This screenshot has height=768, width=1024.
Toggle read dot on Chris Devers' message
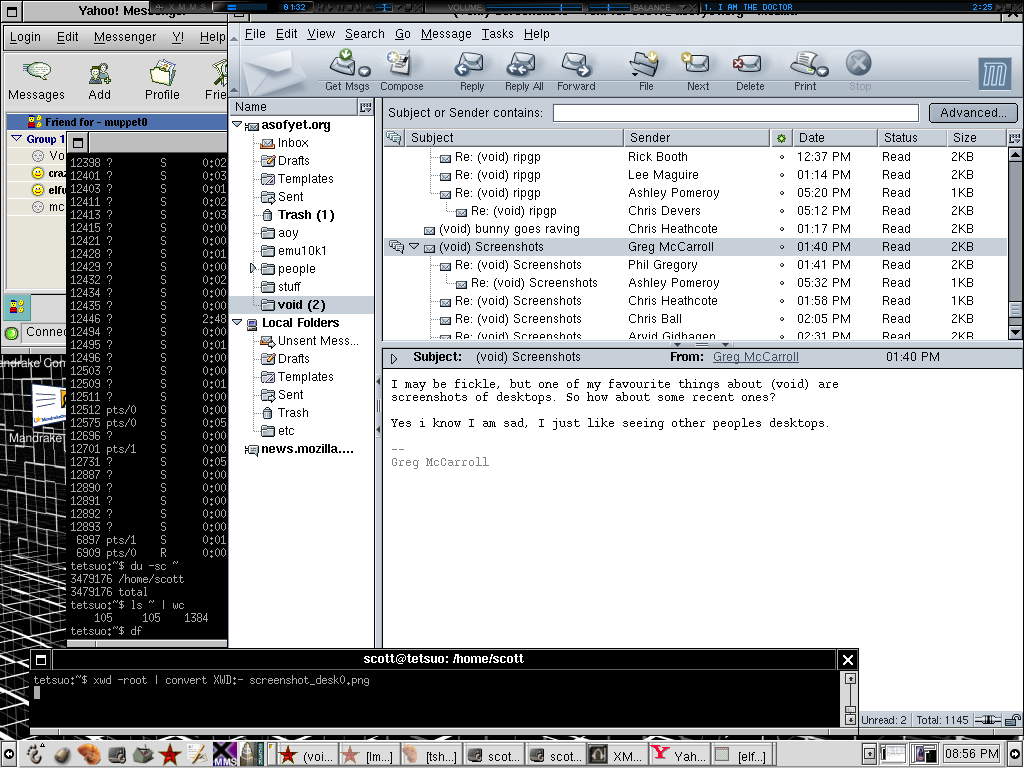(x=781, y=211)
